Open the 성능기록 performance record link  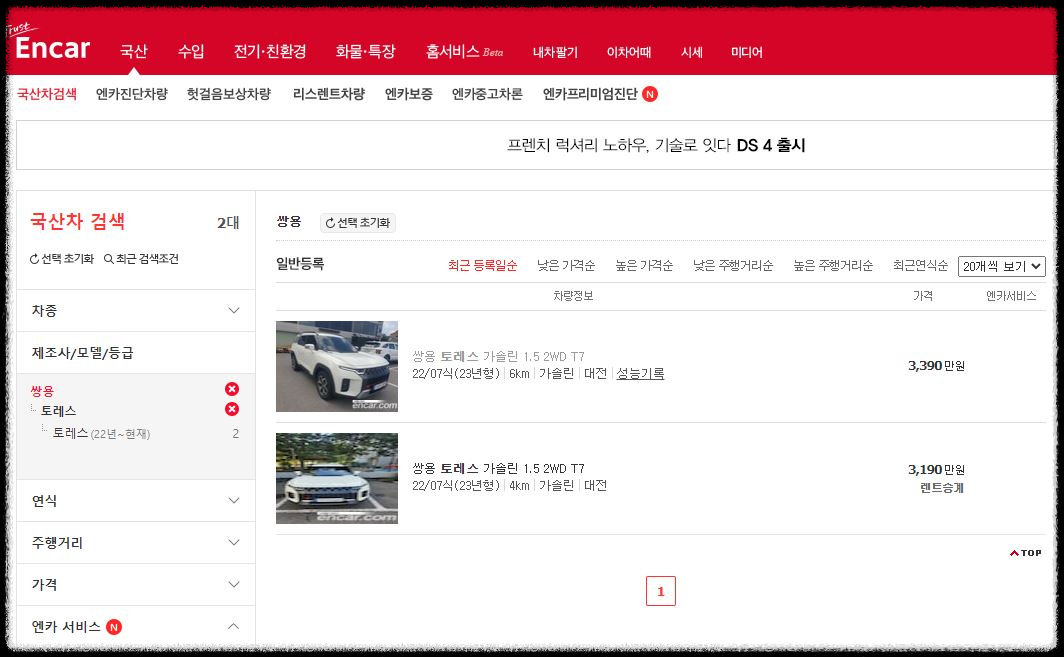pyautogui.click(x=640, y=374)
